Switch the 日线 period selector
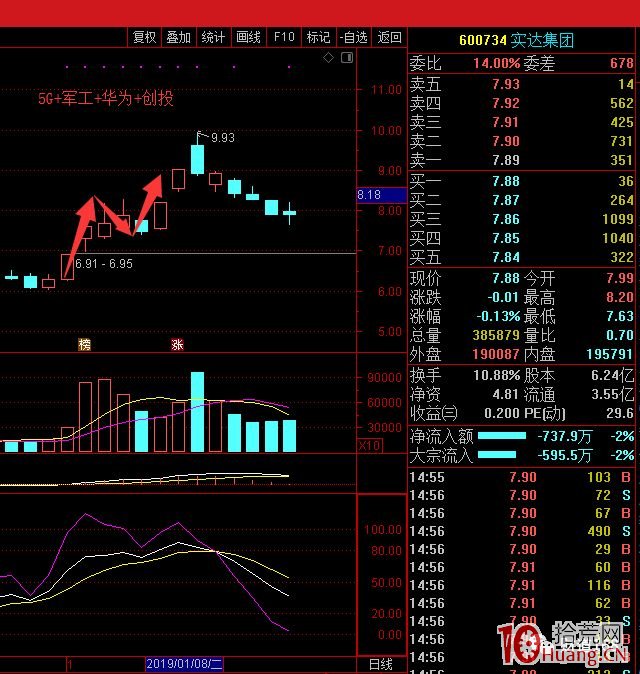Image resolution: width=640 pixels, height=674 pixels. (x=381, y=665)
